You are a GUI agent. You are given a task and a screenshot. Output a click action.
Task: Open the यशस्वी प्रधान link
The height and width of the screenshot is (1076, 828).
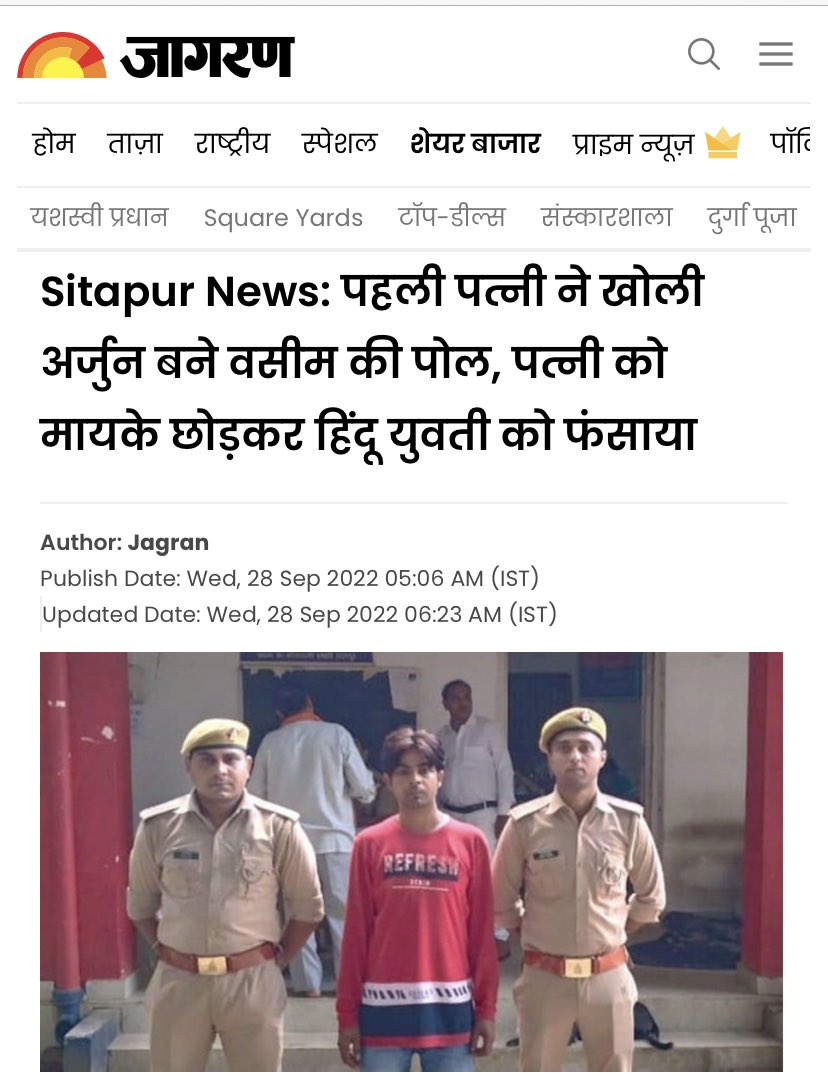[99, 217]
